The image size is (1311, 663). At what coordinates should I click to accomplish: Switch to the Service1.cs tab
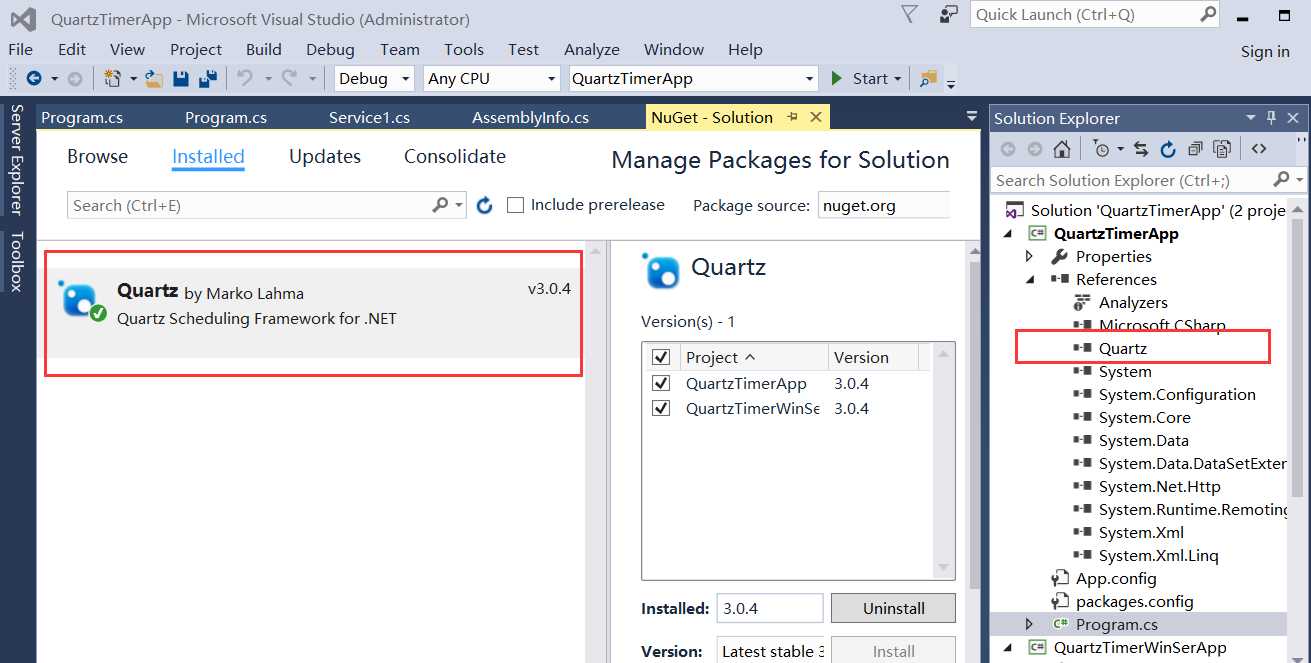coord(370,117)
